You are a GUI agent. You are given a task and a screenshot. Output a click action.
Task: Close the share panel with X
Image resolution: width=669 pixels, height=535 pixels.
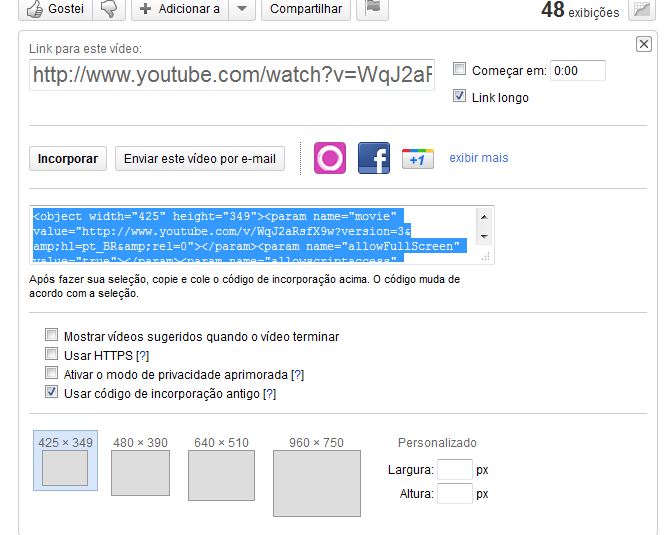[x=644, y=44]
